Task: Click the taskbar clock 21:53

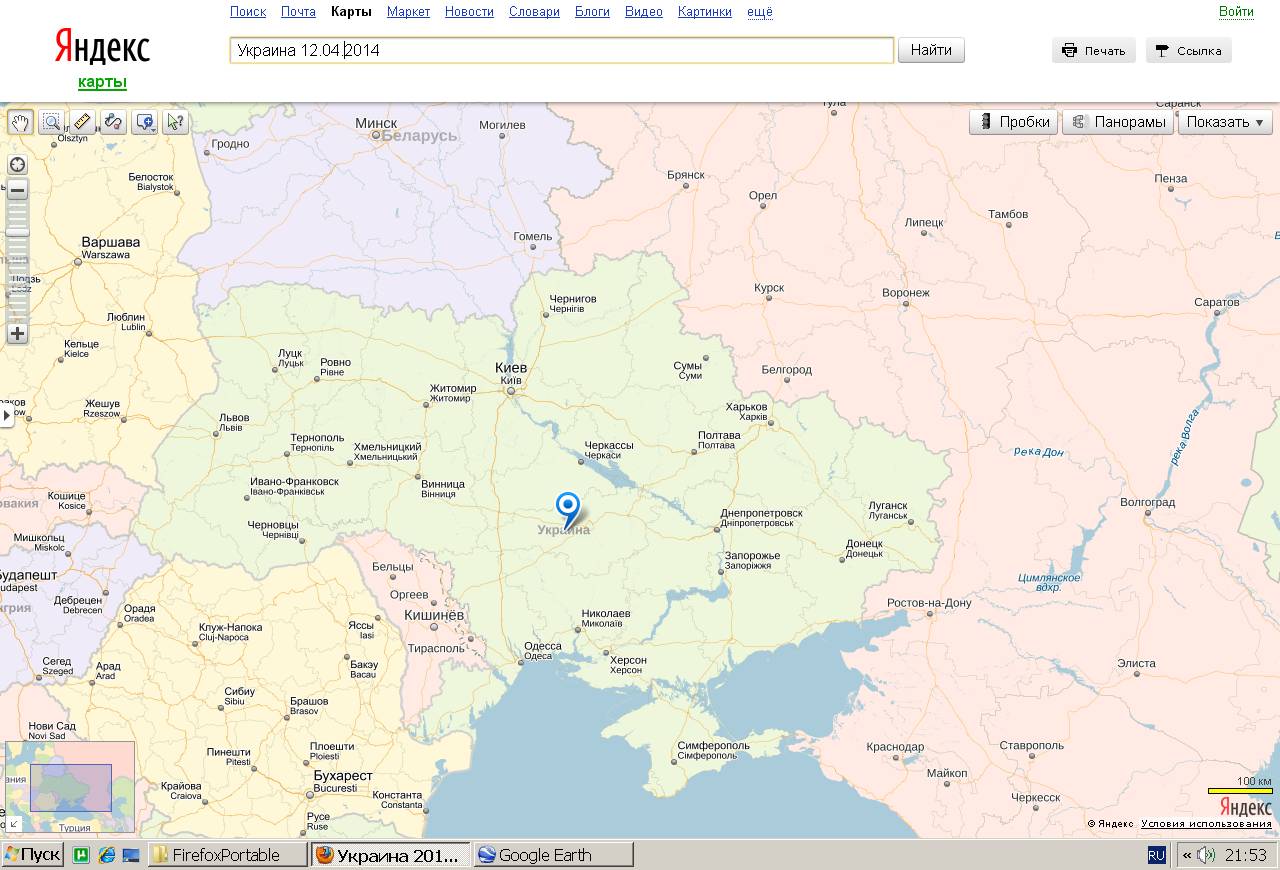Action: [x=1246, y=855]
